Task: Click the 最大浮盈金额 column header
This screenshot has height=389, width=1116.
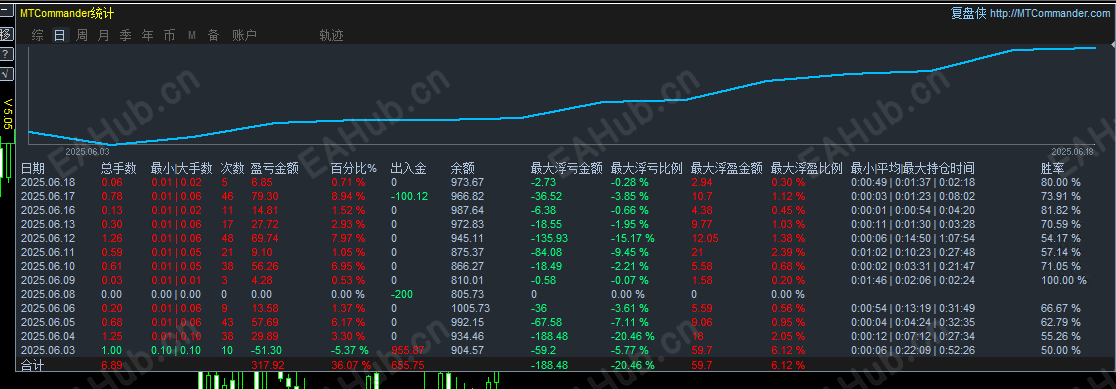Action: tap(727, 169)
